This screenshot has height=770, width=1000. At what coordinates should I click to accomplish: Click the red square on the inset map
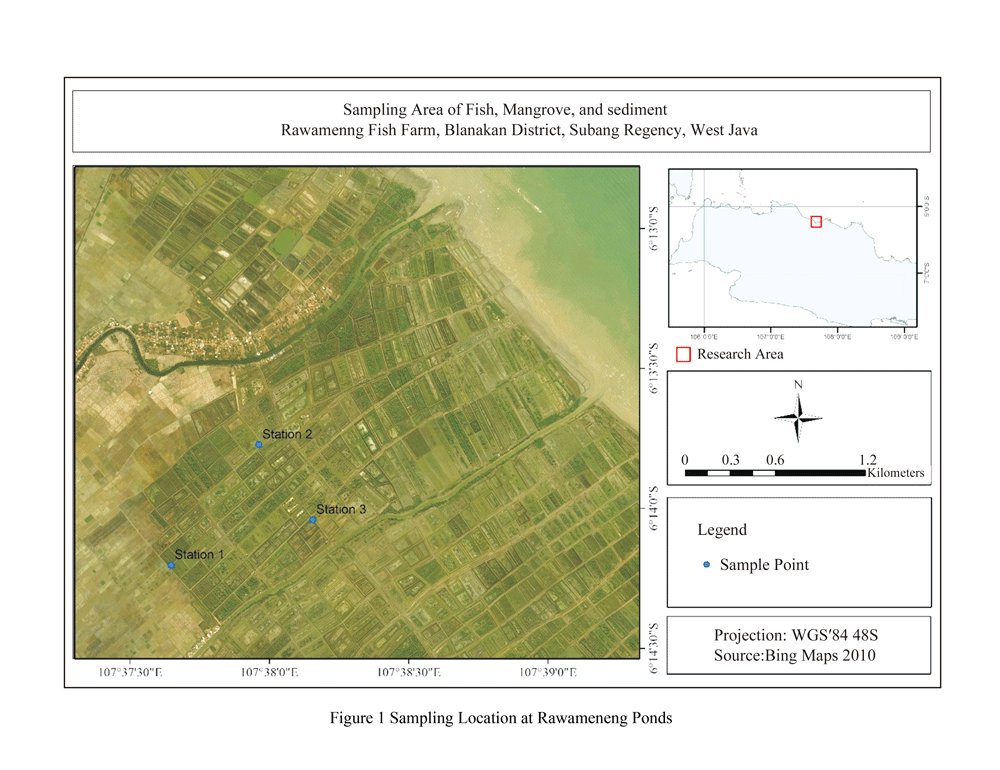(816, 222)
